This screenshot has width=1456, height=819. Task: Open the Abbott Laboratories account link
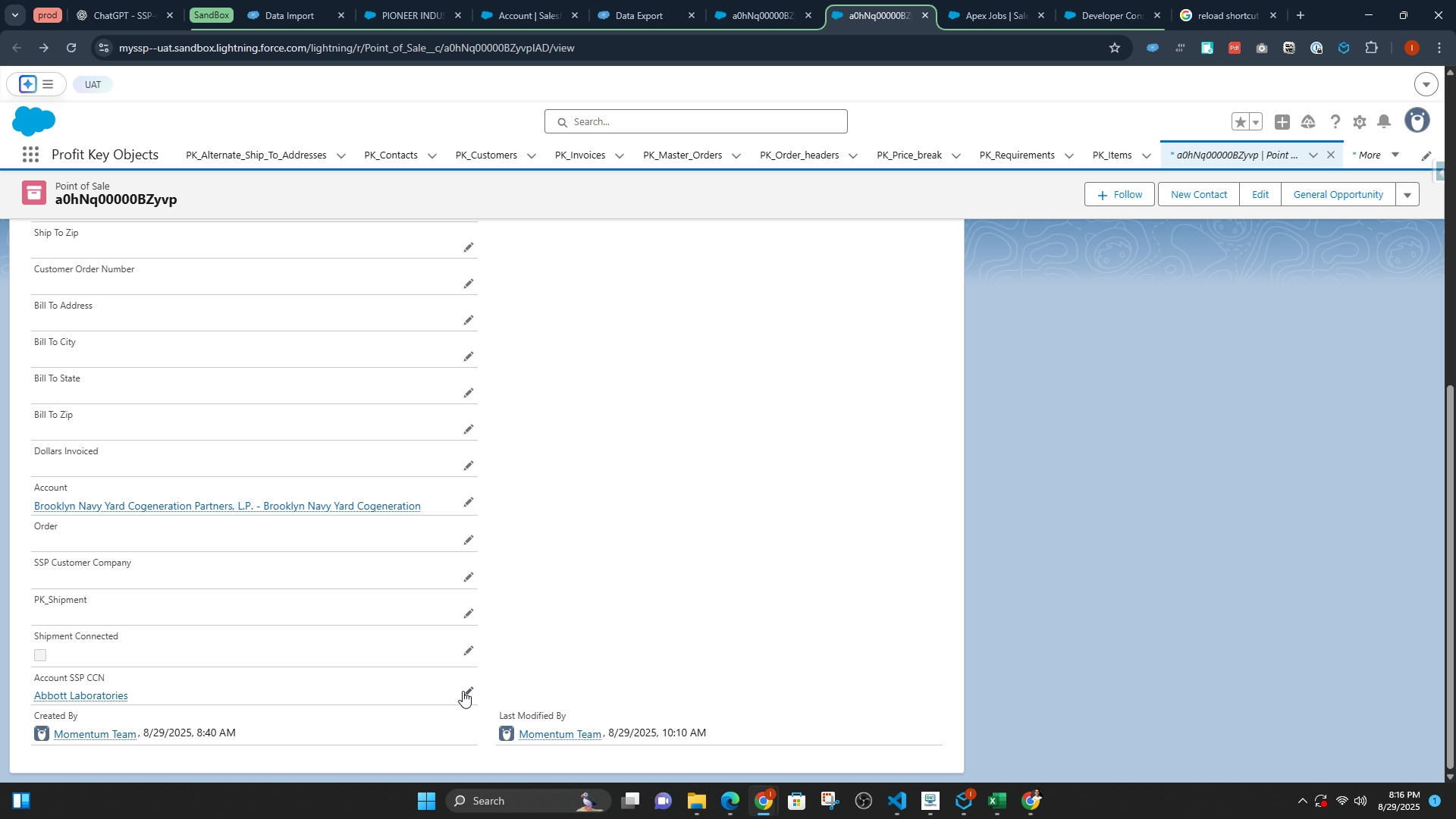pos(80,696)
